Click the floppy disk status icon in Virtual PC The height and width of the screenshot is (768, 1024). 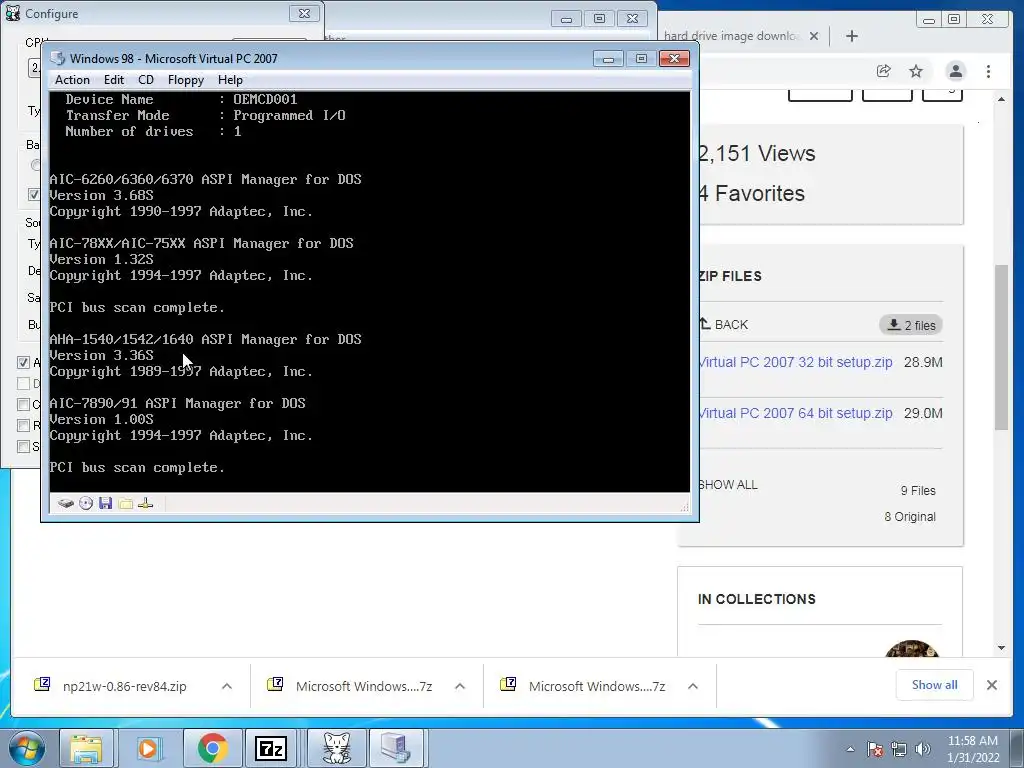click(106, 504)
